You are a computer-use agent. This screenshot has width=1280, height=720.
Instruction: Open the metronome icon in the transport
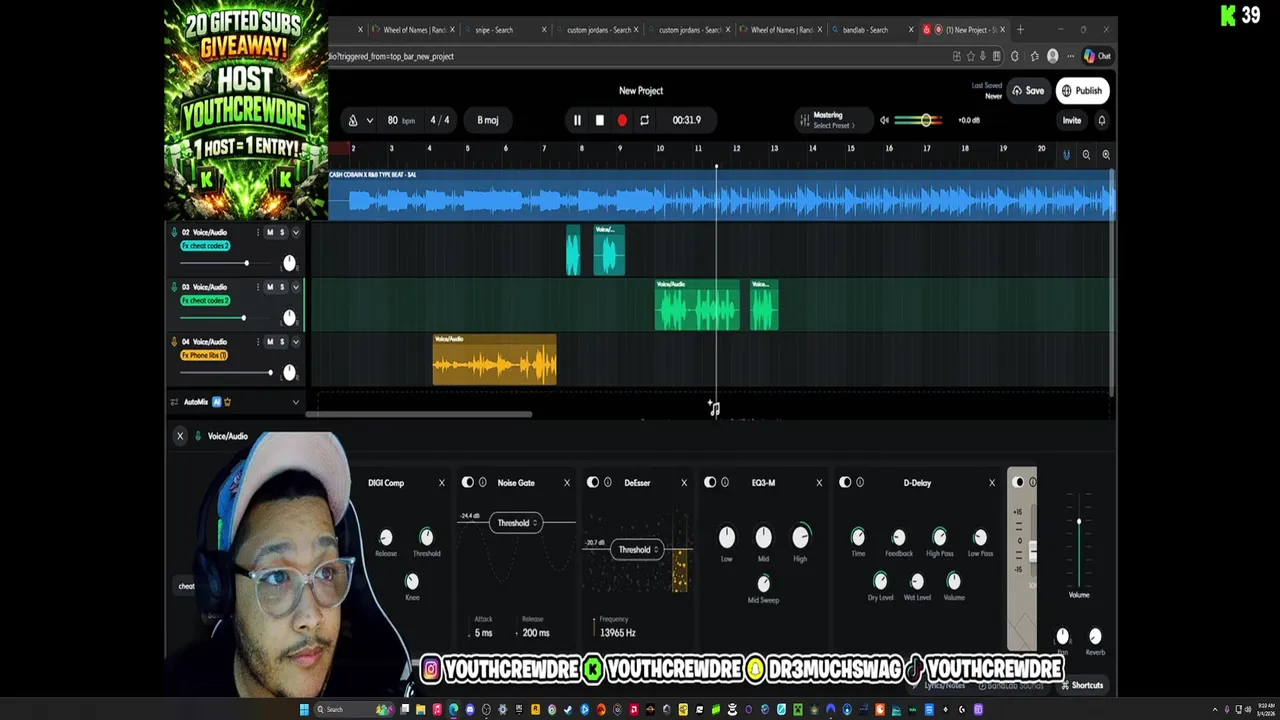click(352, 120)
